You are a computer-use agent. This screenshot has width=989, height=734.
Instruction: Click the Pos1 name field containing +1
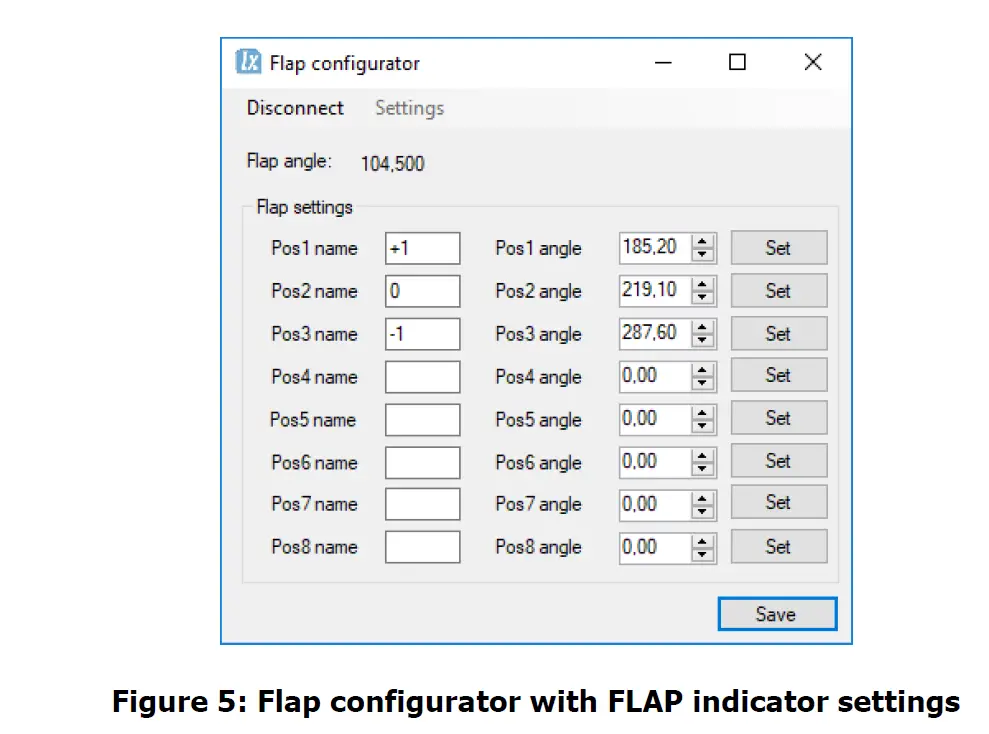pos(422,247)
